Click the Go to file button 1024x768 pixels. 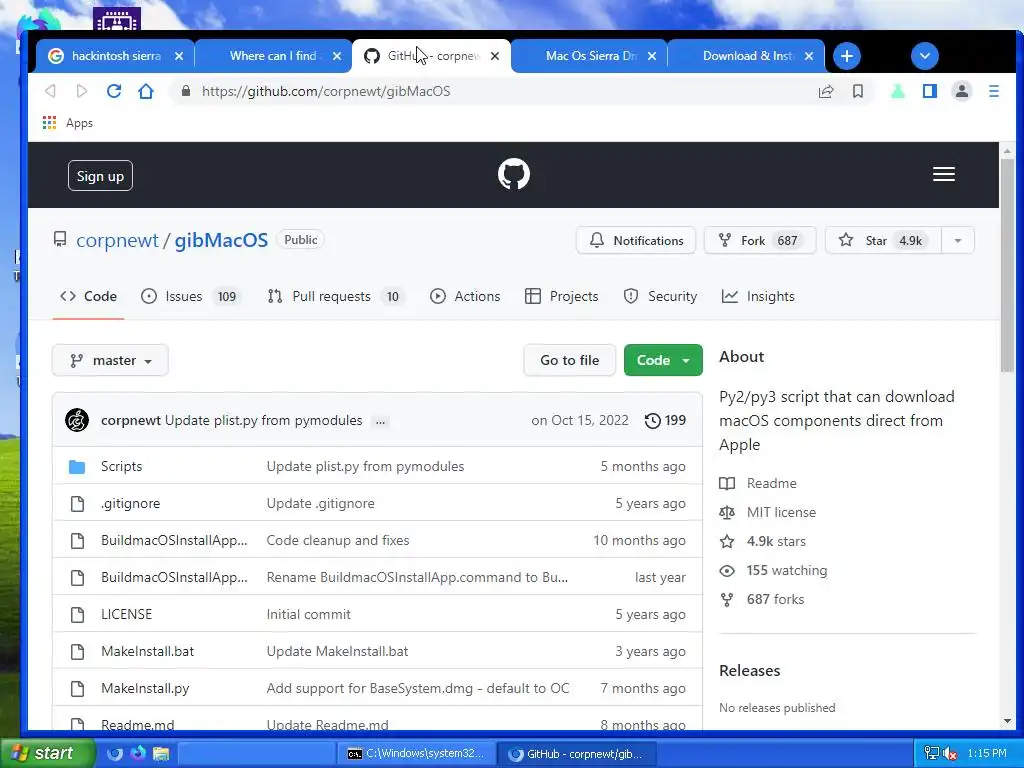pyautogui.click(x=569, y=360)
